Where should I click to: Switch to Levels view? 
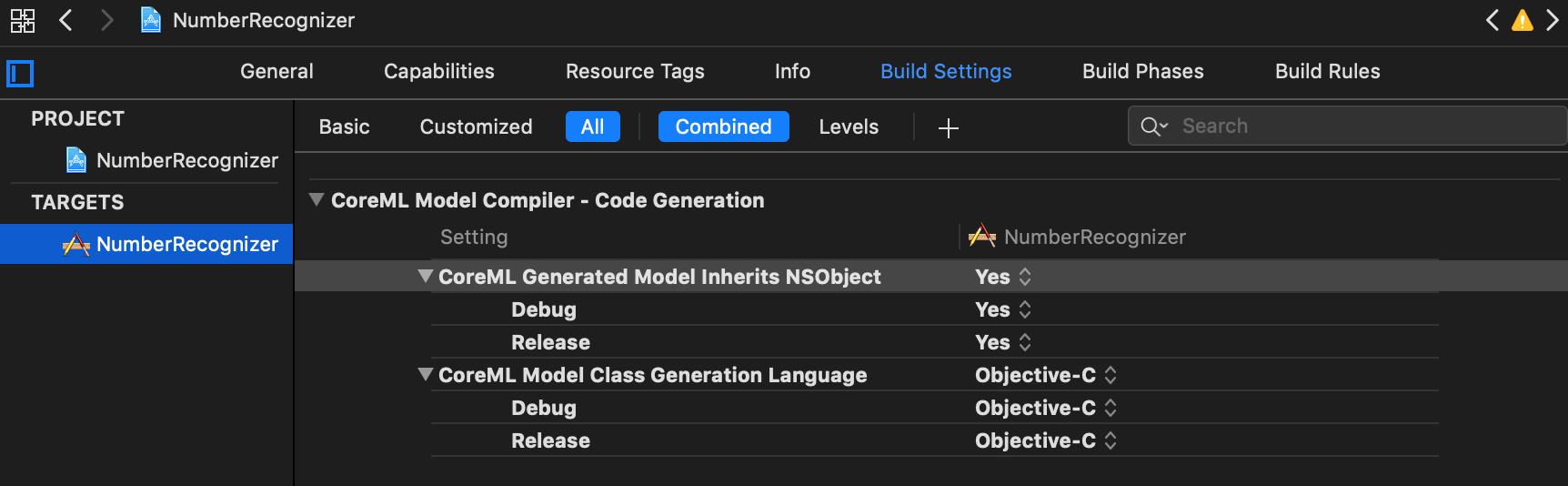pyautogui.click(x=849, y=127)
